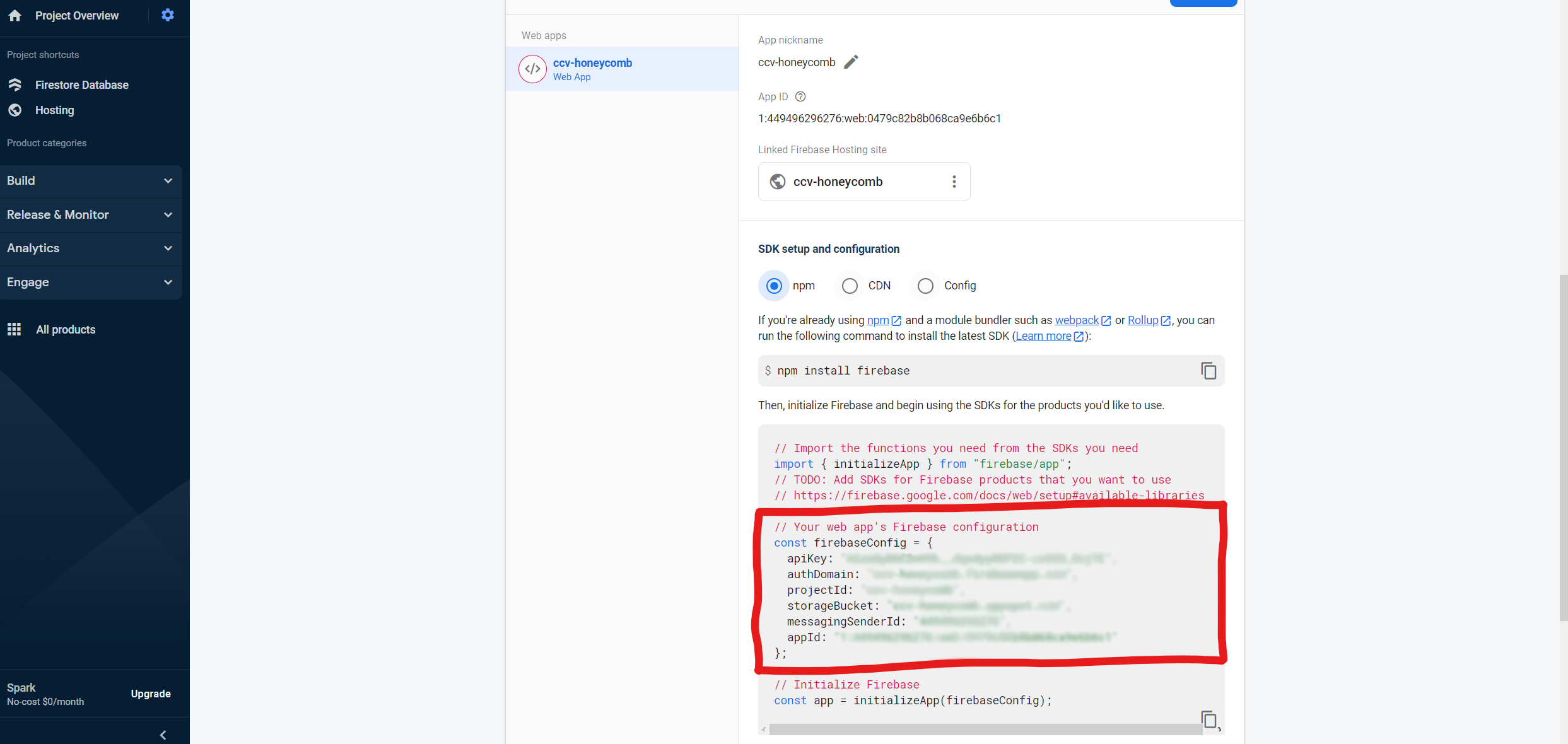The height and width of the screenshot is (744, 1568).
Task: Click the App ID help icon
Action: 800,96
